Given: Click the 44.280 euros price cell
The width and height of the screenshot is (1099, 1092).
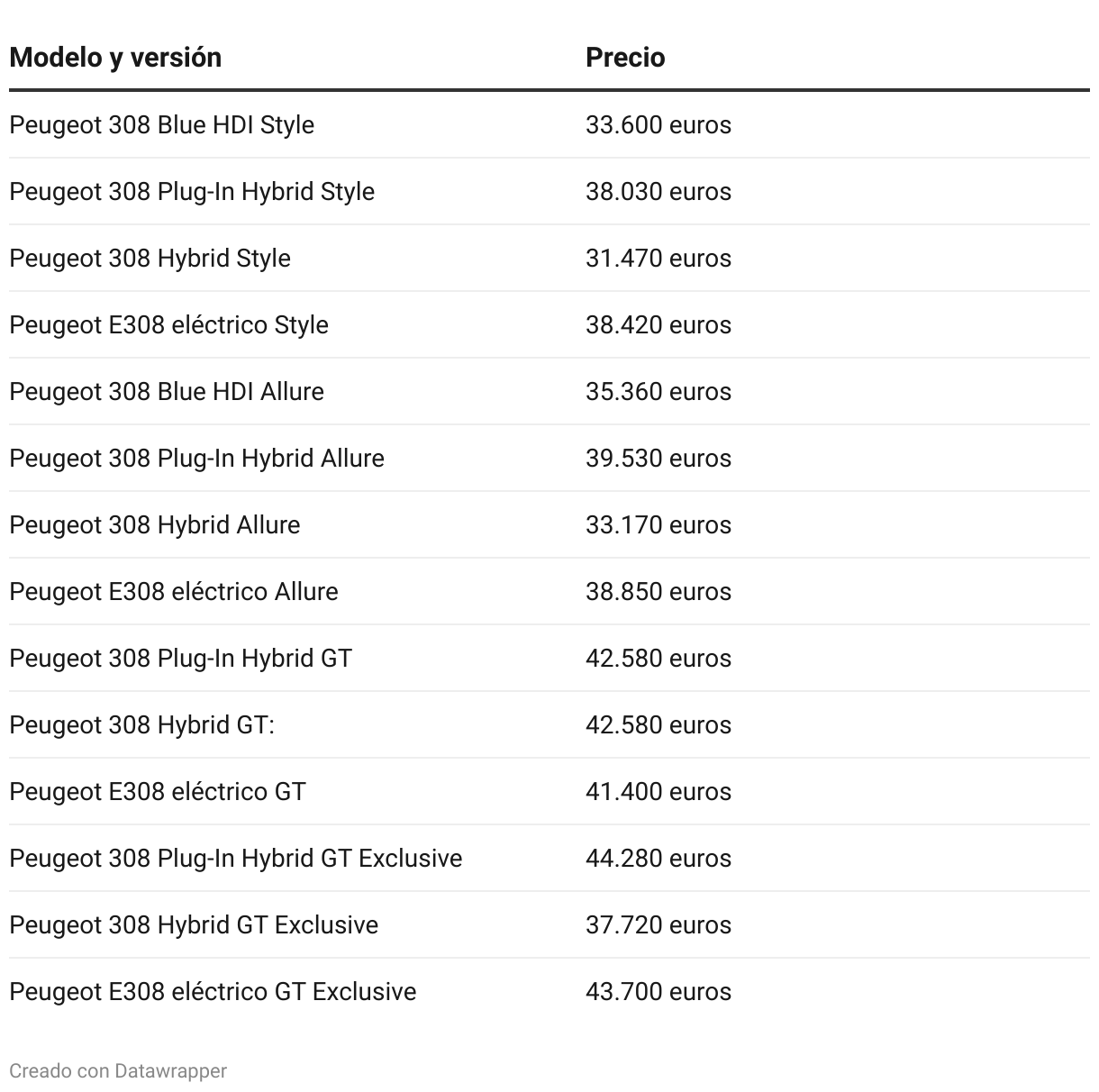Looking at the screenshot, I should coord(658,858).
